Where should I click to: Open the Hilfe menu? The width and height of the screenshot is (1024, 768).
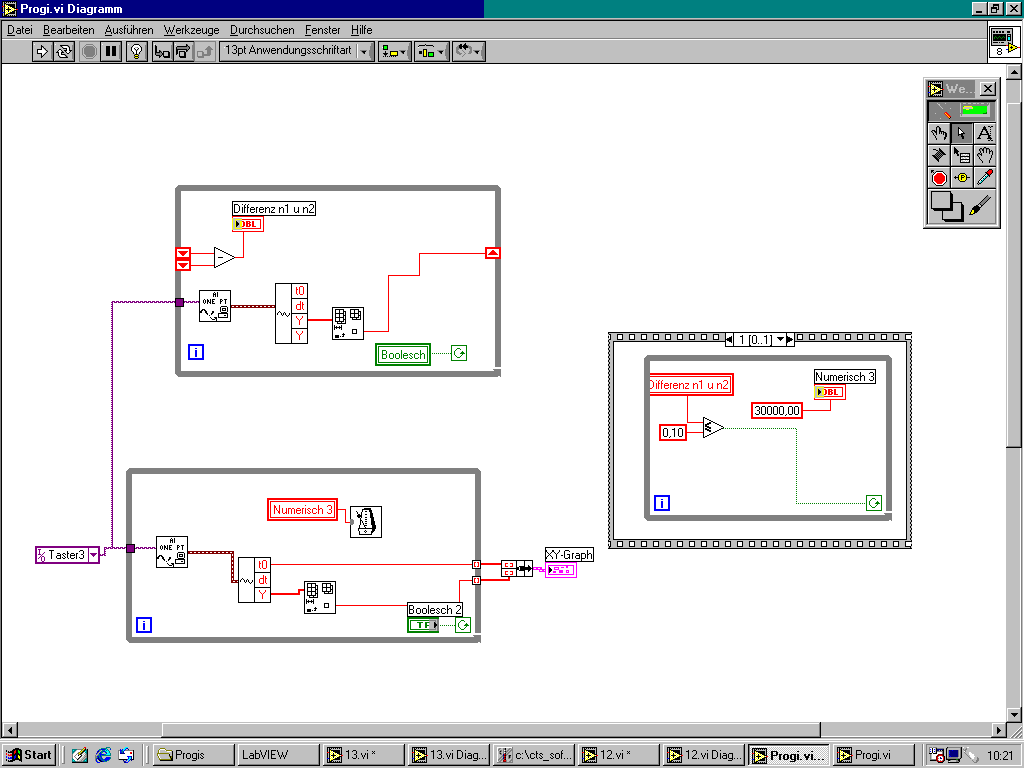pos(361,30)
